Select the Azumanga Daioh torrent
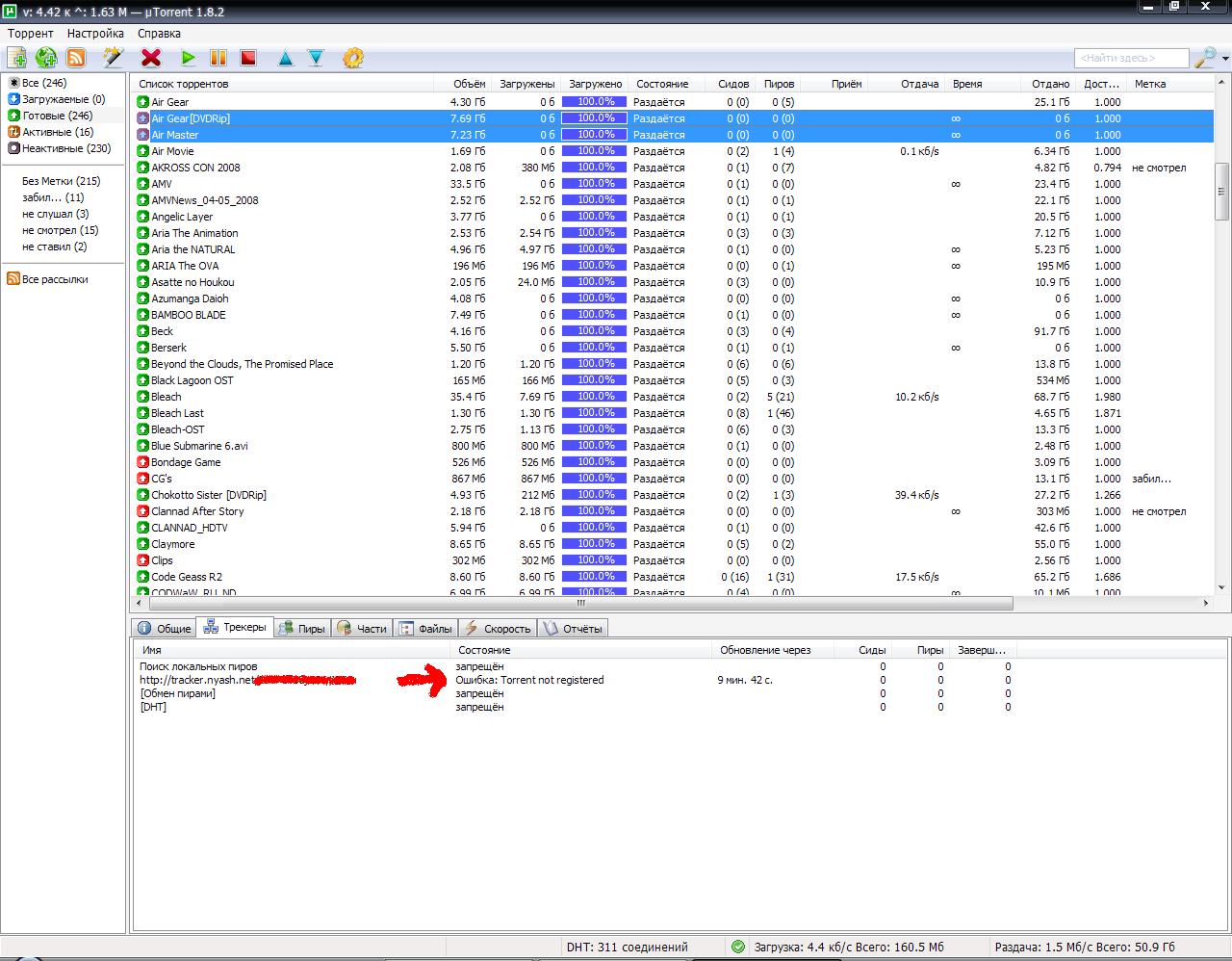1232x961 pixels. pos(672,299)
